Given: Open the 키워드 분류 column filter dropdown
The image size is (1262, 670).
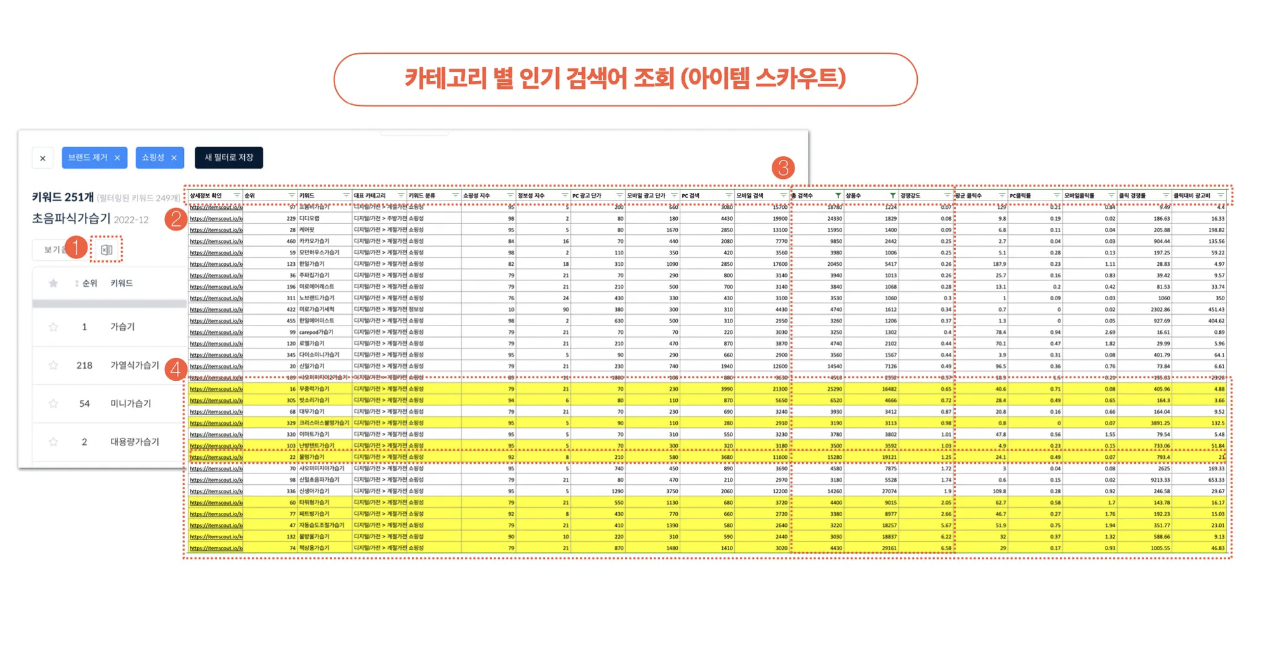Looking at the screenshot, I should coord(454,195).
